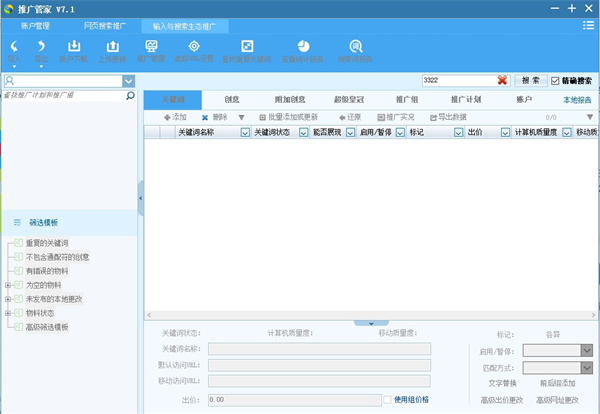Expand the 未发布的本地更改 tree node
The width and height of the screenshot is (600, 414).
[x=8, y=298]
